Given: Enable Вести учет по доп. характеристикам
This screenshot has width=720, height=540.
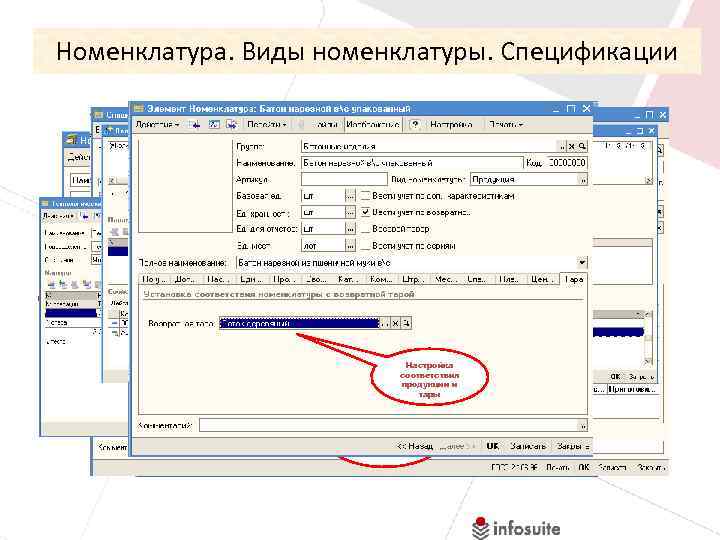Looking at the screenshot, I should click(x=366, y=196).
